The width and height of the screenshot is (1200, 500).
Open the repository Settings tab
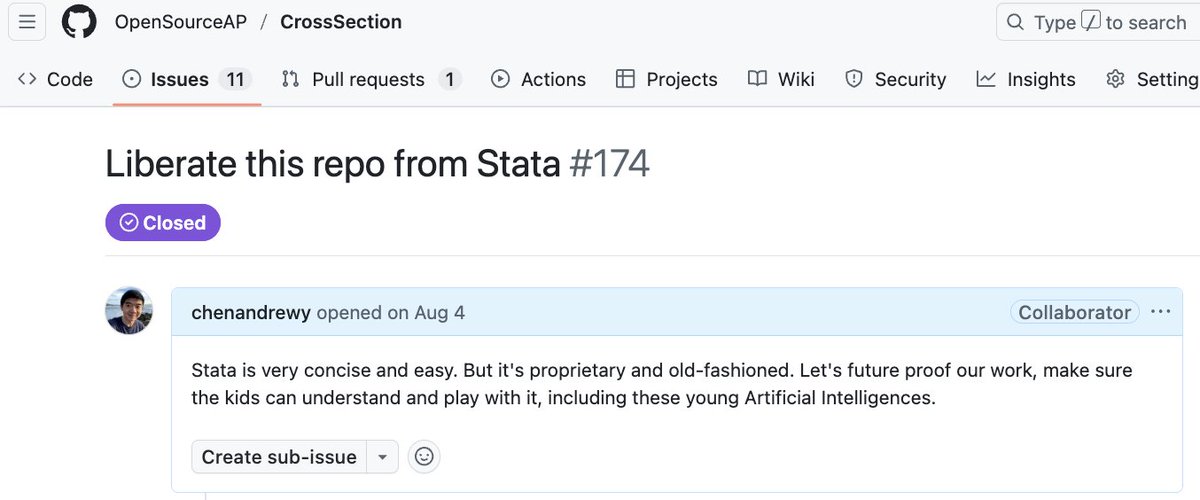tap(1152, 79)
